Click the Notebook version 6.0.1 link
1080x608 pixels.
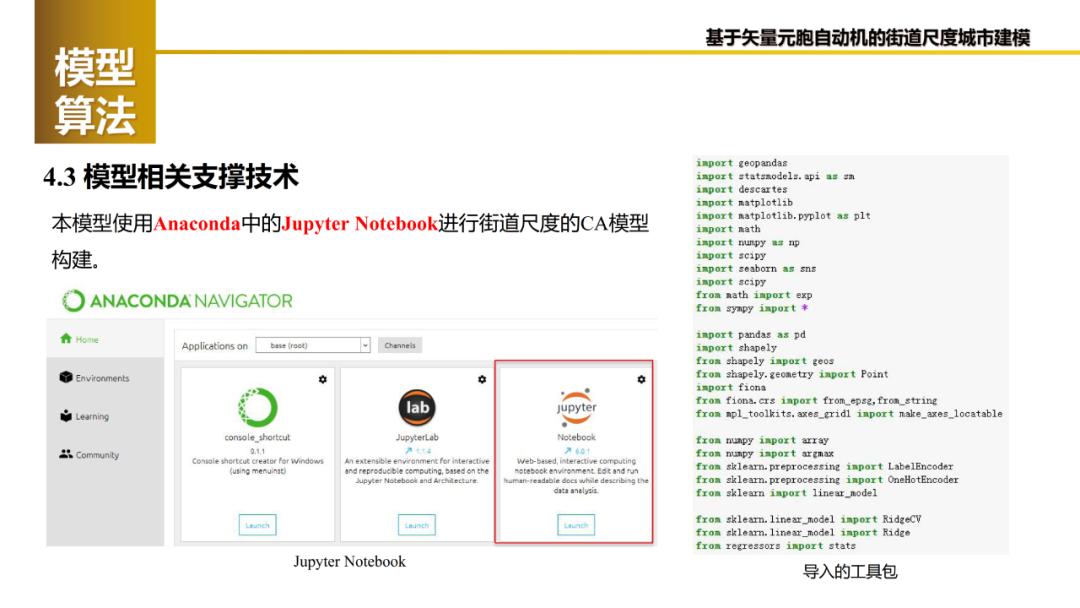pyautogui.click(x=577, y=451)
